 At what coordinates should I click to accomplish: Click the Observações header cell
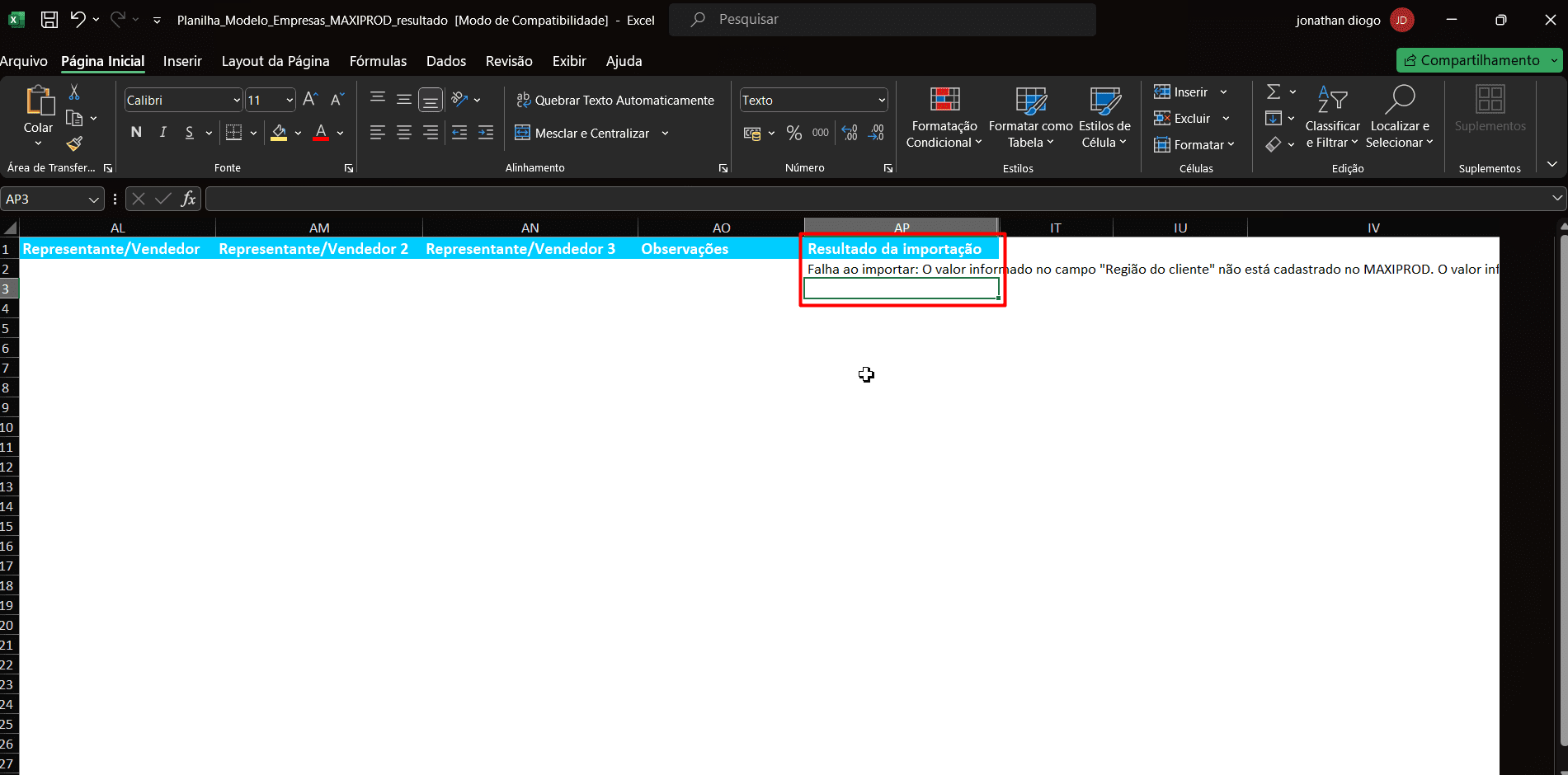721,249
